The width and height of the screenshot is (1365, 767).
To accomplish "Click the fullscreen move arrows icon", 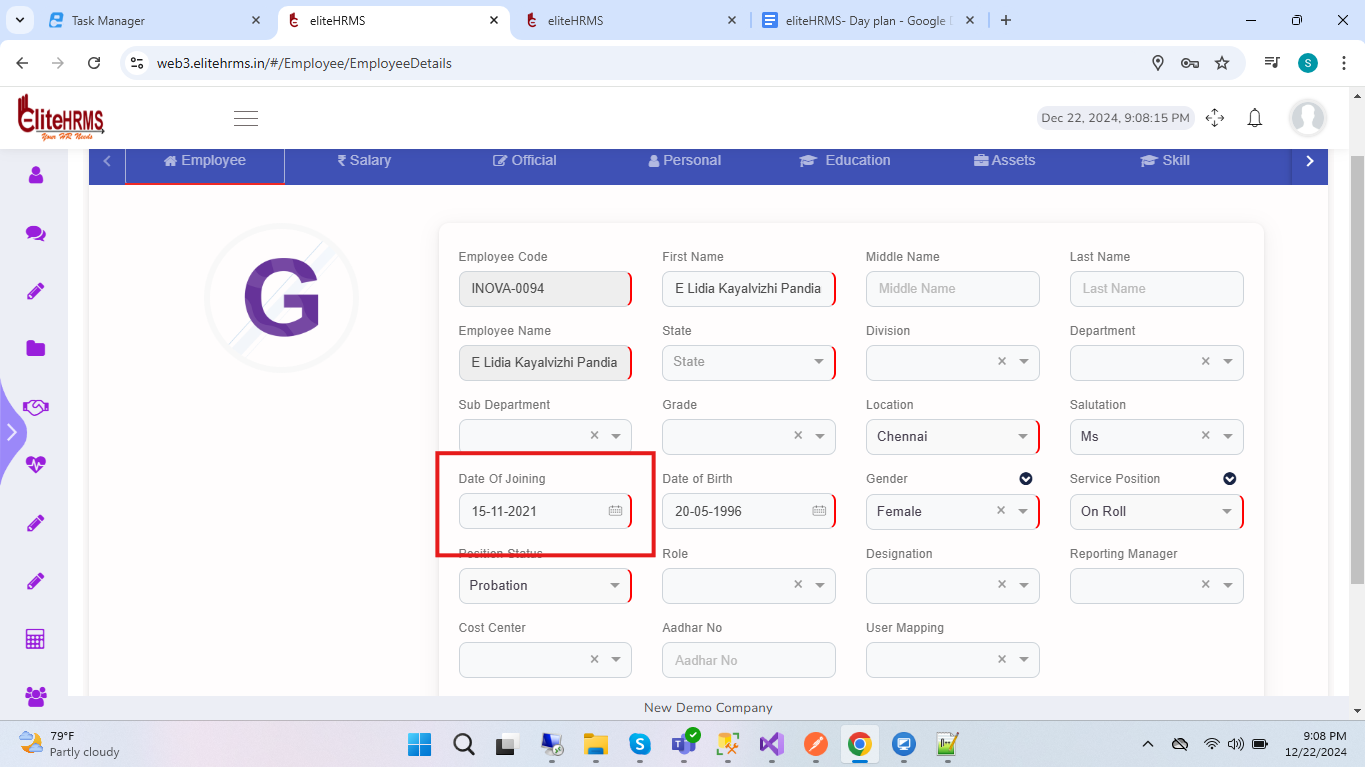I will (1215, 118).
